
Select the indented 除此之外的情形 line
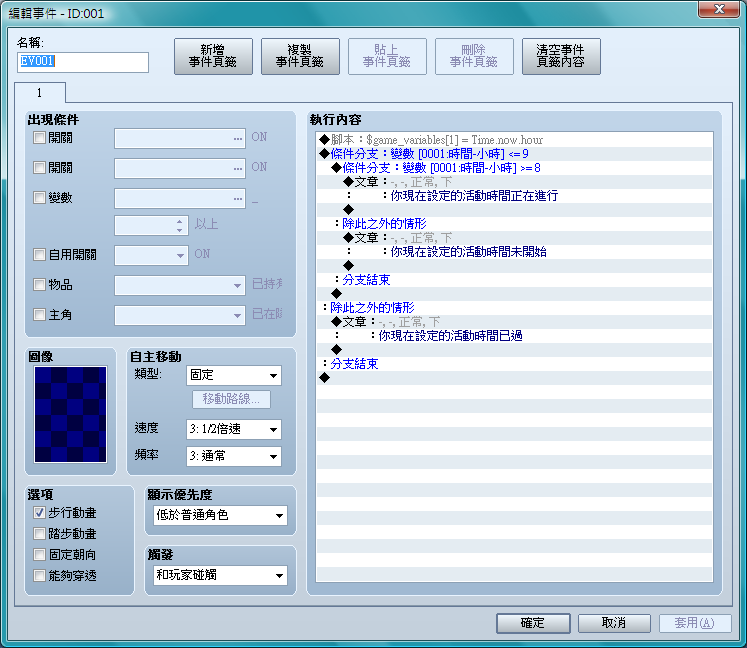click(x=515, y=224)
